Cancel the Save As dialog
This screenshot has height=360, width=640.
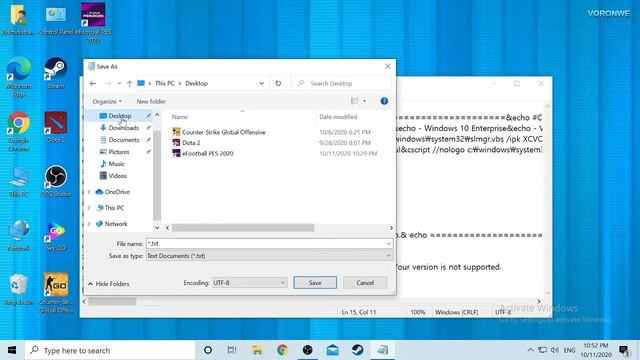[365, 282]
